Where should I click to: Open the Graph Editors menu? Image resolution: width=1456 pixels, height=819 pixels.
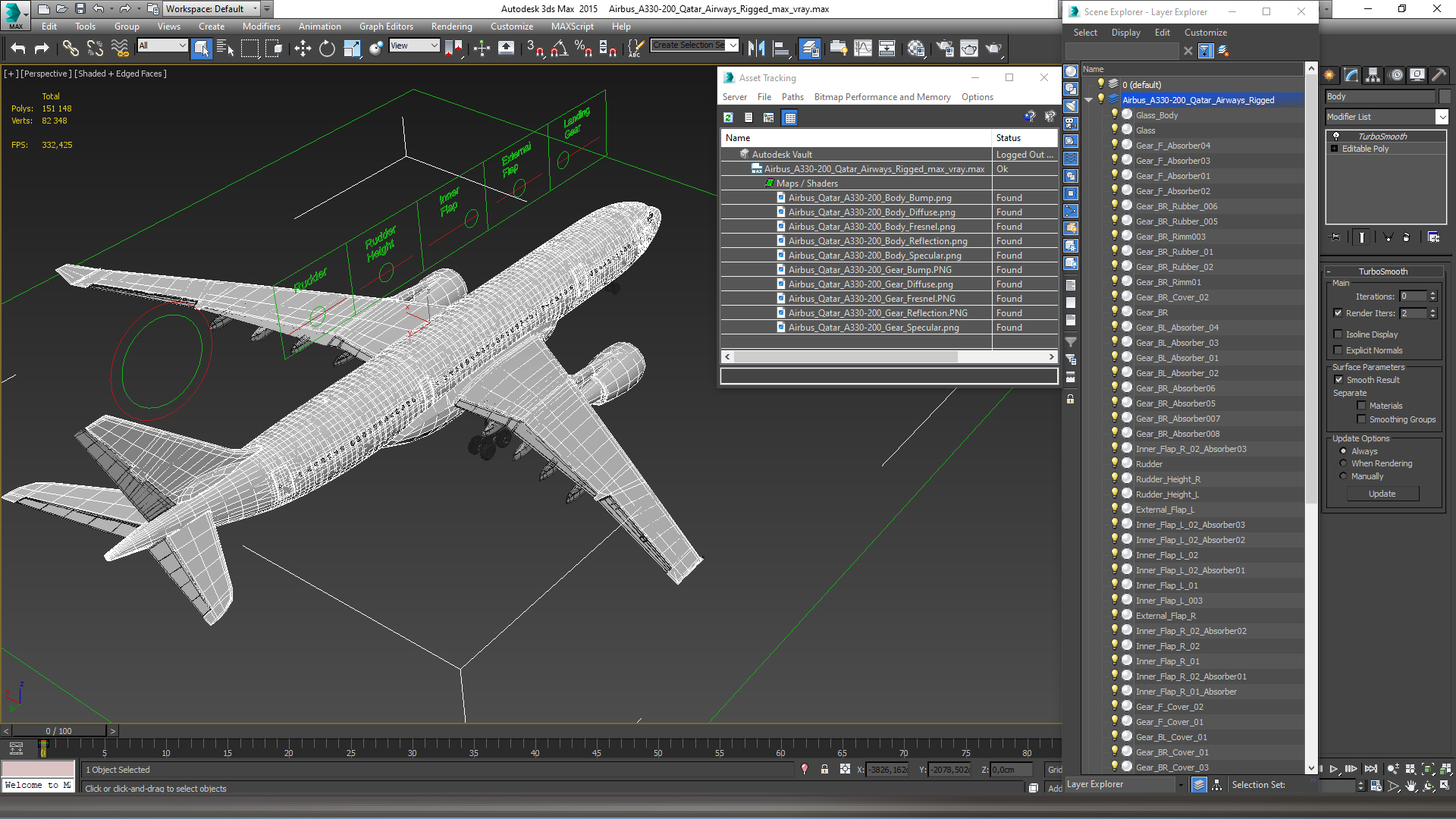(x=386, y=27)
